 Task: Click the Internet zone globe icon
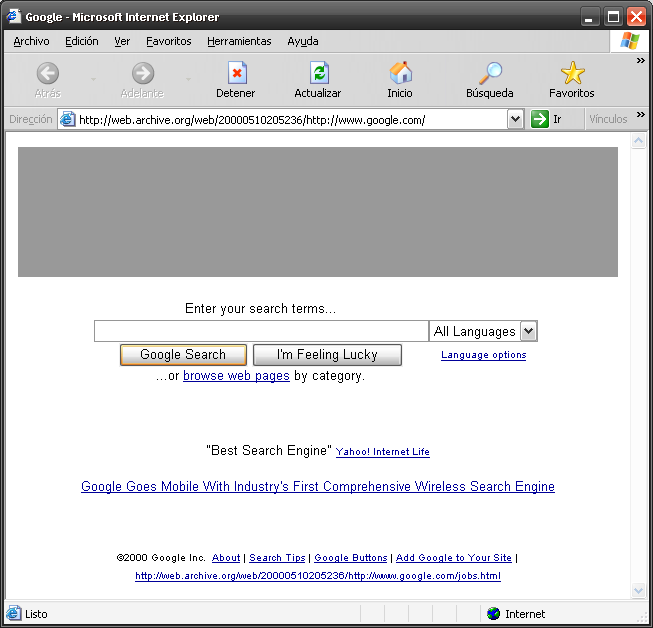(x=493, y=613)
